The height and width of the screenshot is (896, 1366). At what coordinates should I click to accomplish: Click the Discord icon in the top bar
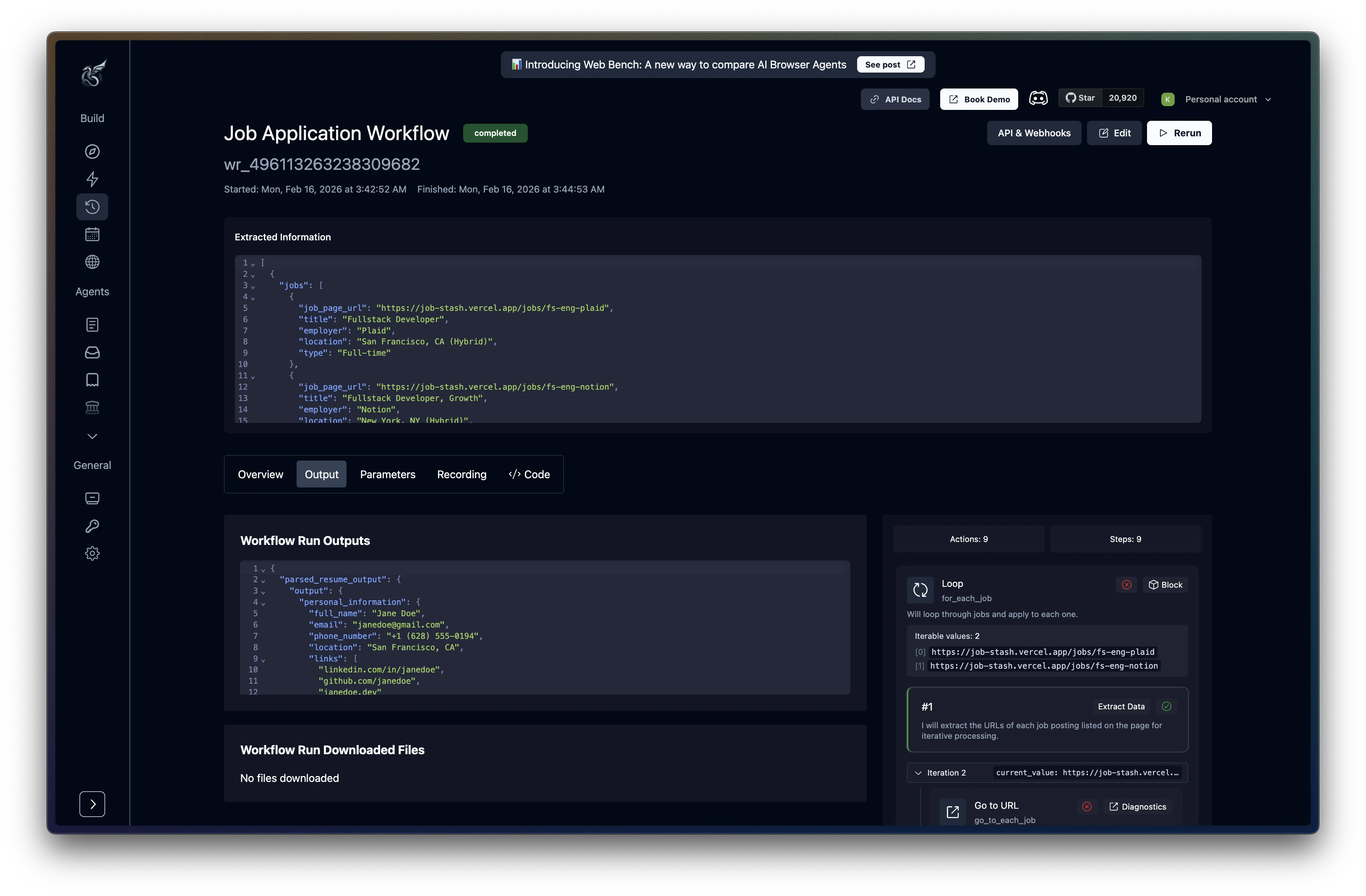[x=1040, y=98]
